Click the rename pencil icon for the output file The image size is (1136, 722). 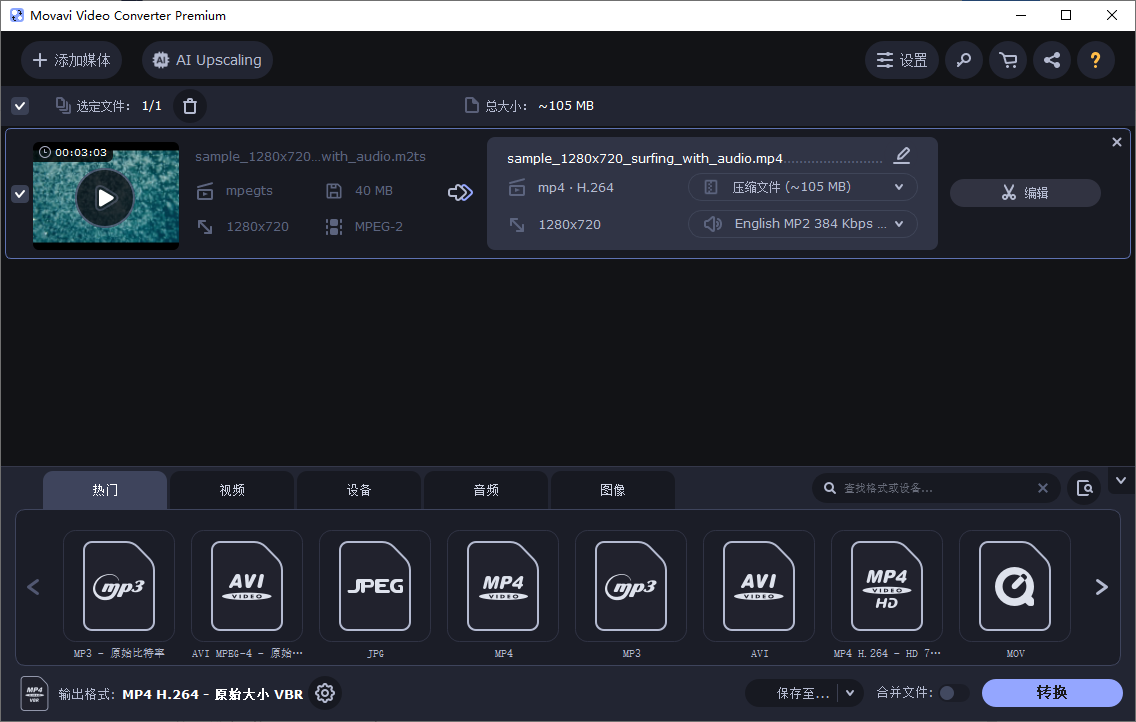tap(902, 155)
